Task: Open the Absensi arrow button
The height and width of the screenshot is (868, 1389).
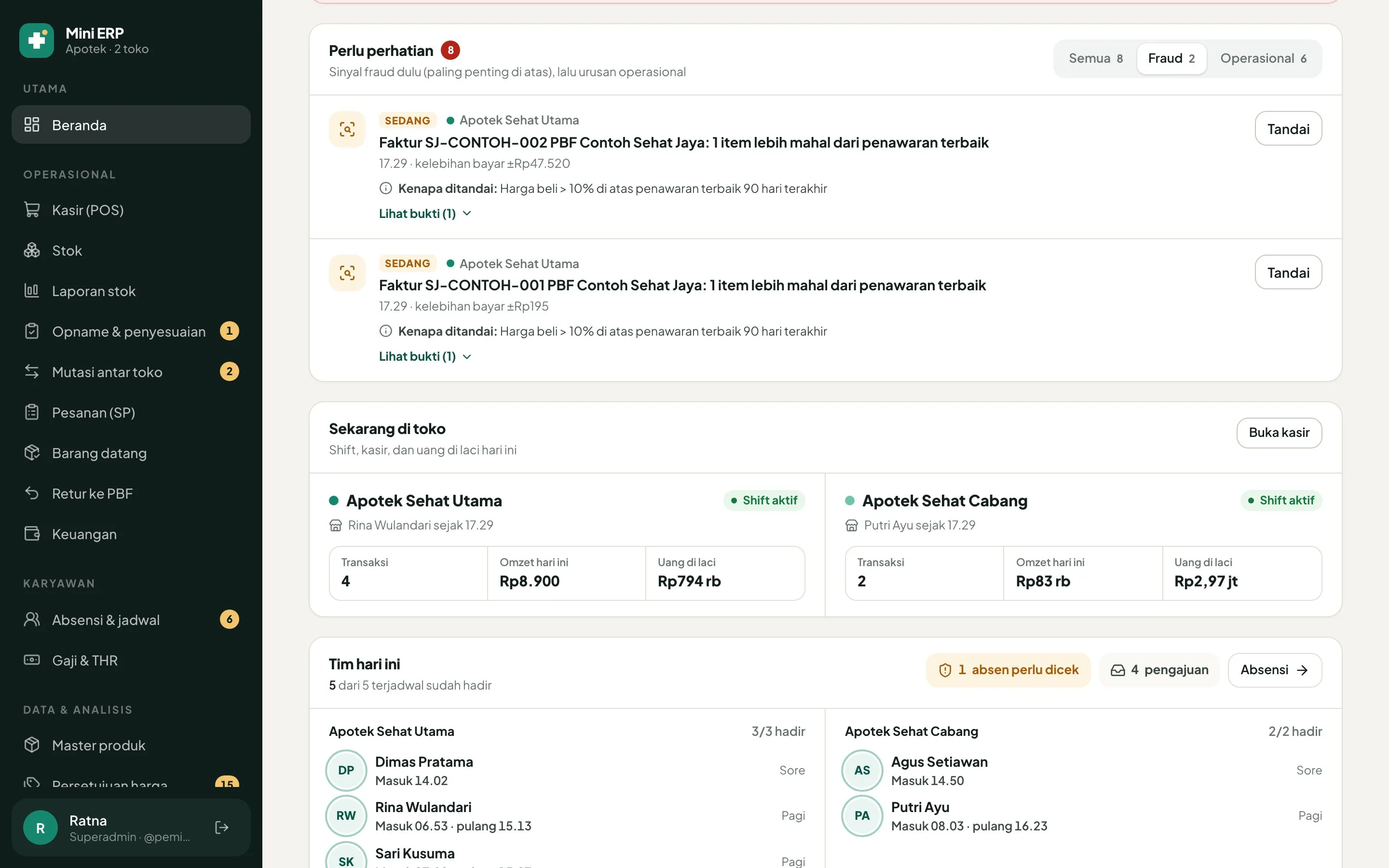Action: click(1274, 670)
